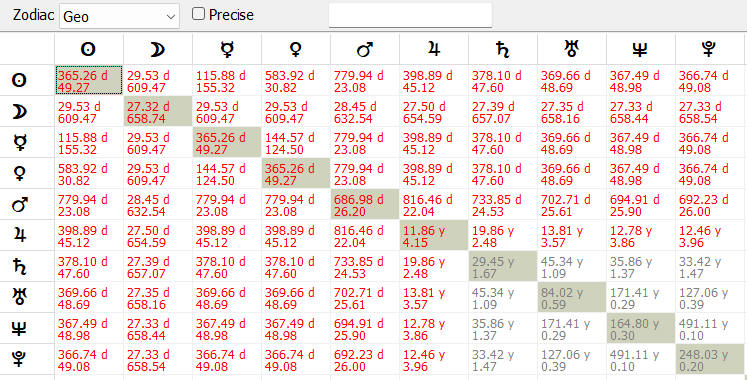Viewport: 747px width, 380px height.
Task: Click the Sun symbol column header
Action: point(89,49)
